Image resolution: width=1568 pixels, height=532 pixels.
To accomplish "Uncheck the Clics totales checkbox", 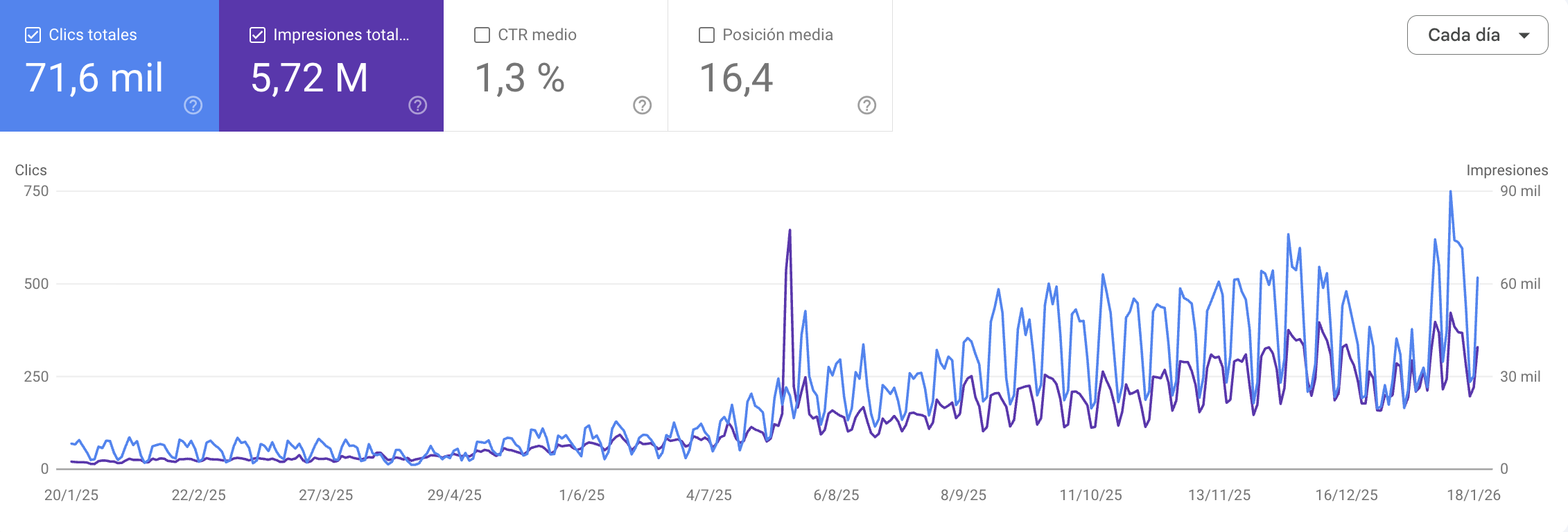I will 32,34.
